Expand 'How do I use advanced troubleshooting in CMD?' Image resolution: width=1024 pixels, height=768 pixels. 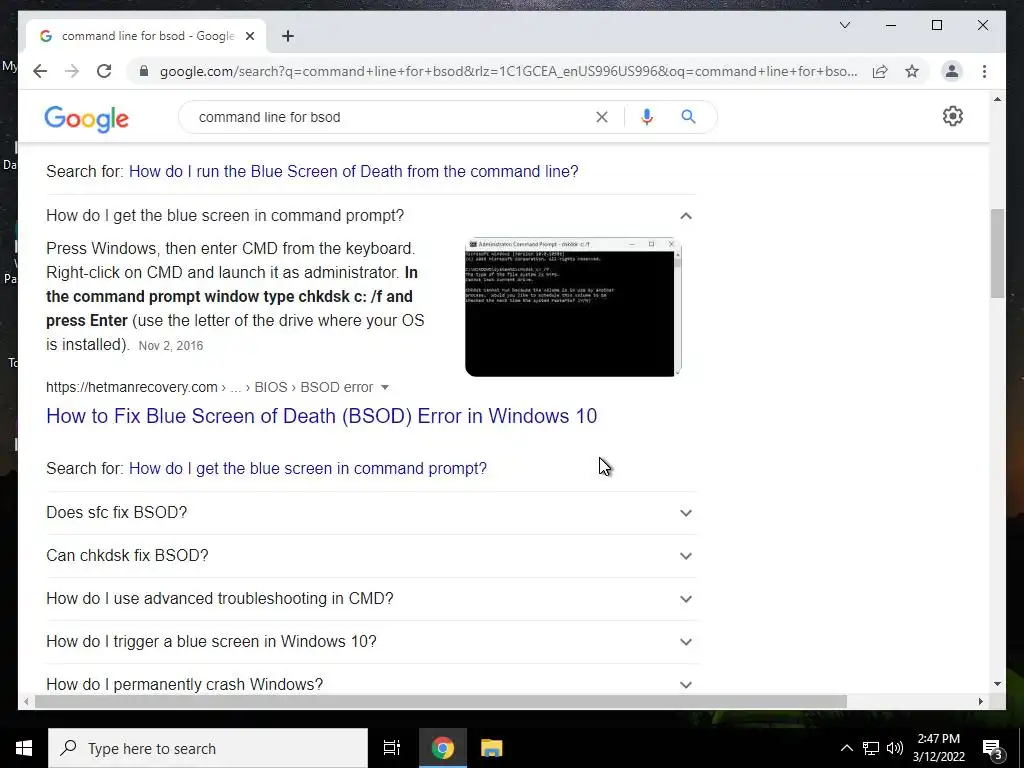(x=371, y=599)
